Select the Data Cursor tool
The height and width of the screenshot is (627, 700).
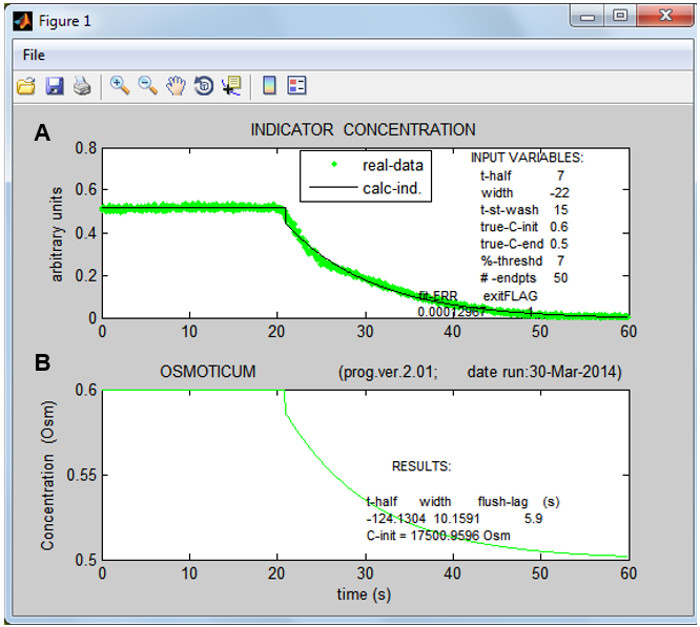tap(231, 86)
